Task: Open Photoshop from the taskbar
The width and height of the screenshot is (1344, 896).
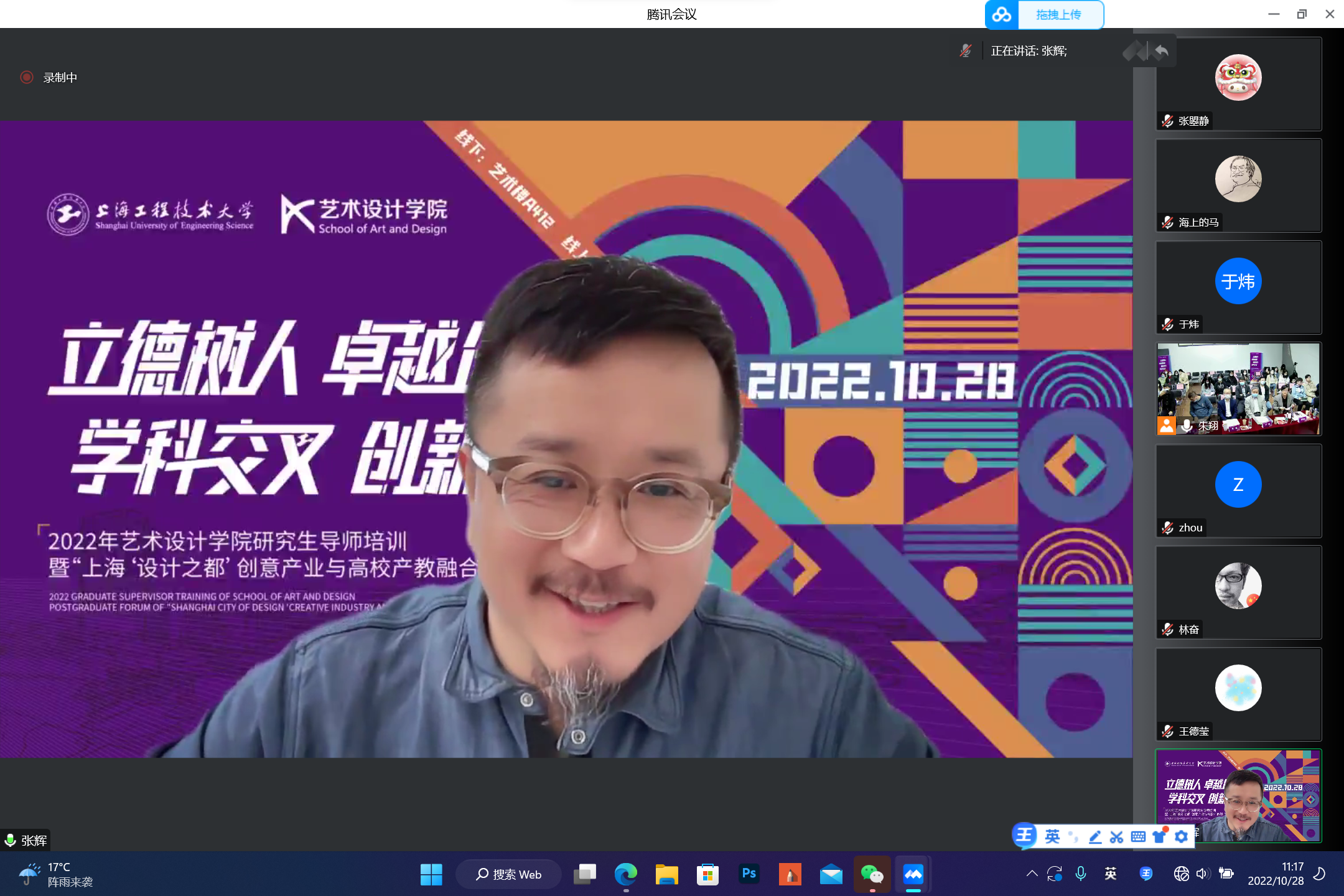Action: coord(749,874)
